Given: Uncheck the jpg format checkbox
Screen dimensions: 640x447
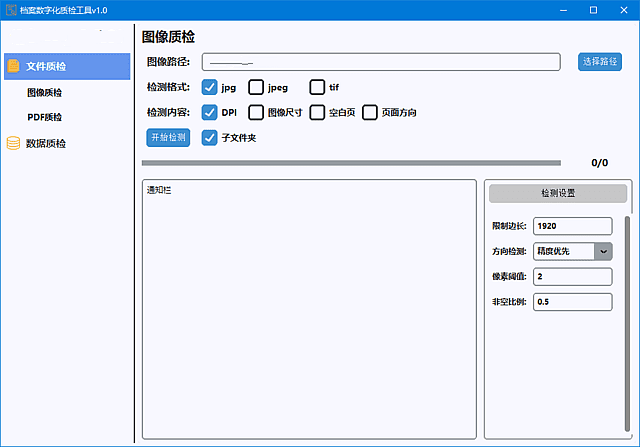Looking at the screenshot, I should 210,87.
